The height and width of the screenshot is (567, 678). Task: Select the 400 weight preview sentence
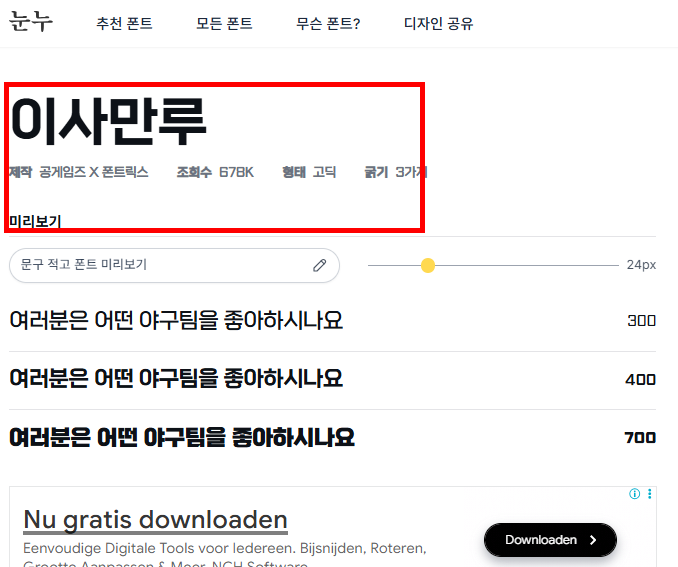click(176, 378)
